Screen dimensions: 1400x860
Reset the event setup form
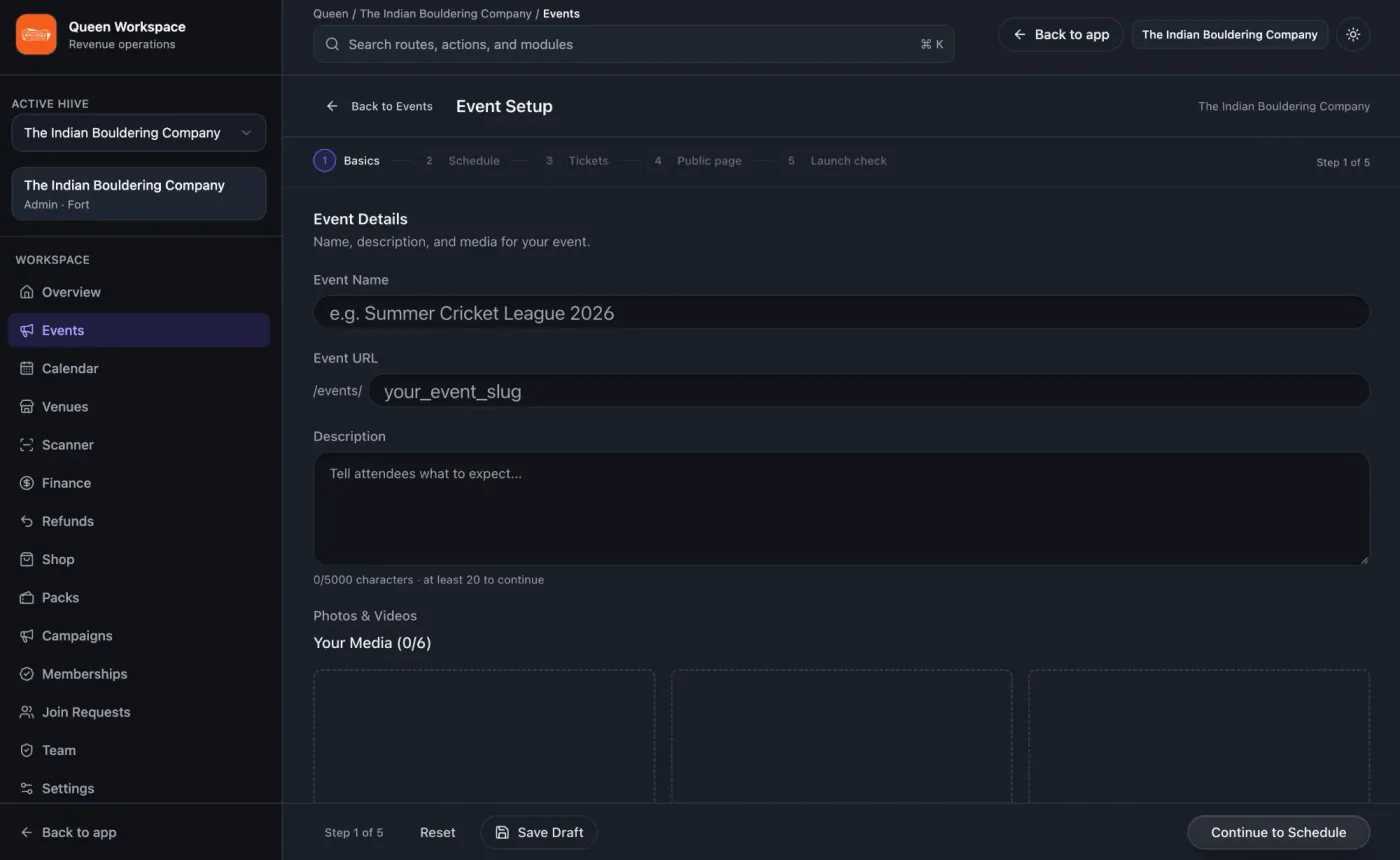(437, 832)
